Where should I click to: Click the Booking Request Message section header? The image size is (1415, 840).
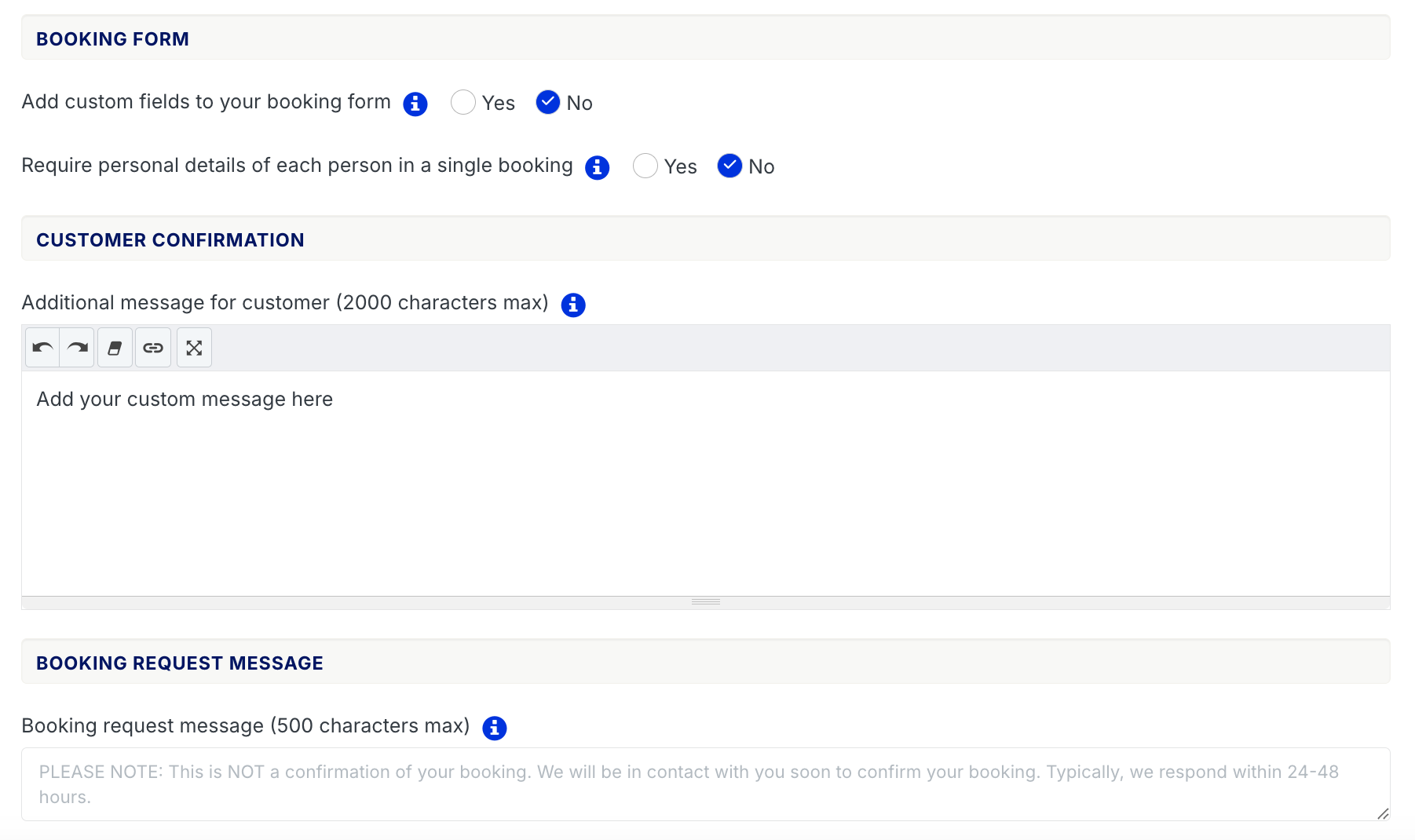179,663
